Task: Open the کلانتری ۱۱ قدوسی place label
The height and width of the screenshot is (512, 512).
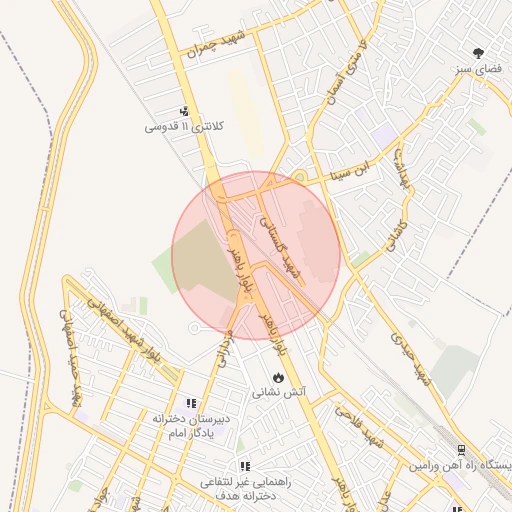Action: (x=184, y=127)
